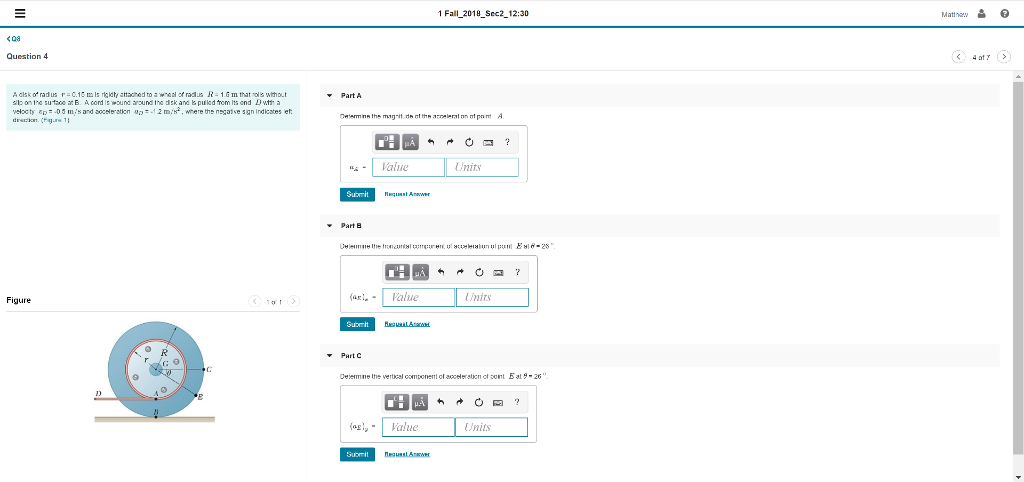Undo in Part A answer toolbar
The width and height of the screenshot is (1024, 482).
tap(431, 141)
